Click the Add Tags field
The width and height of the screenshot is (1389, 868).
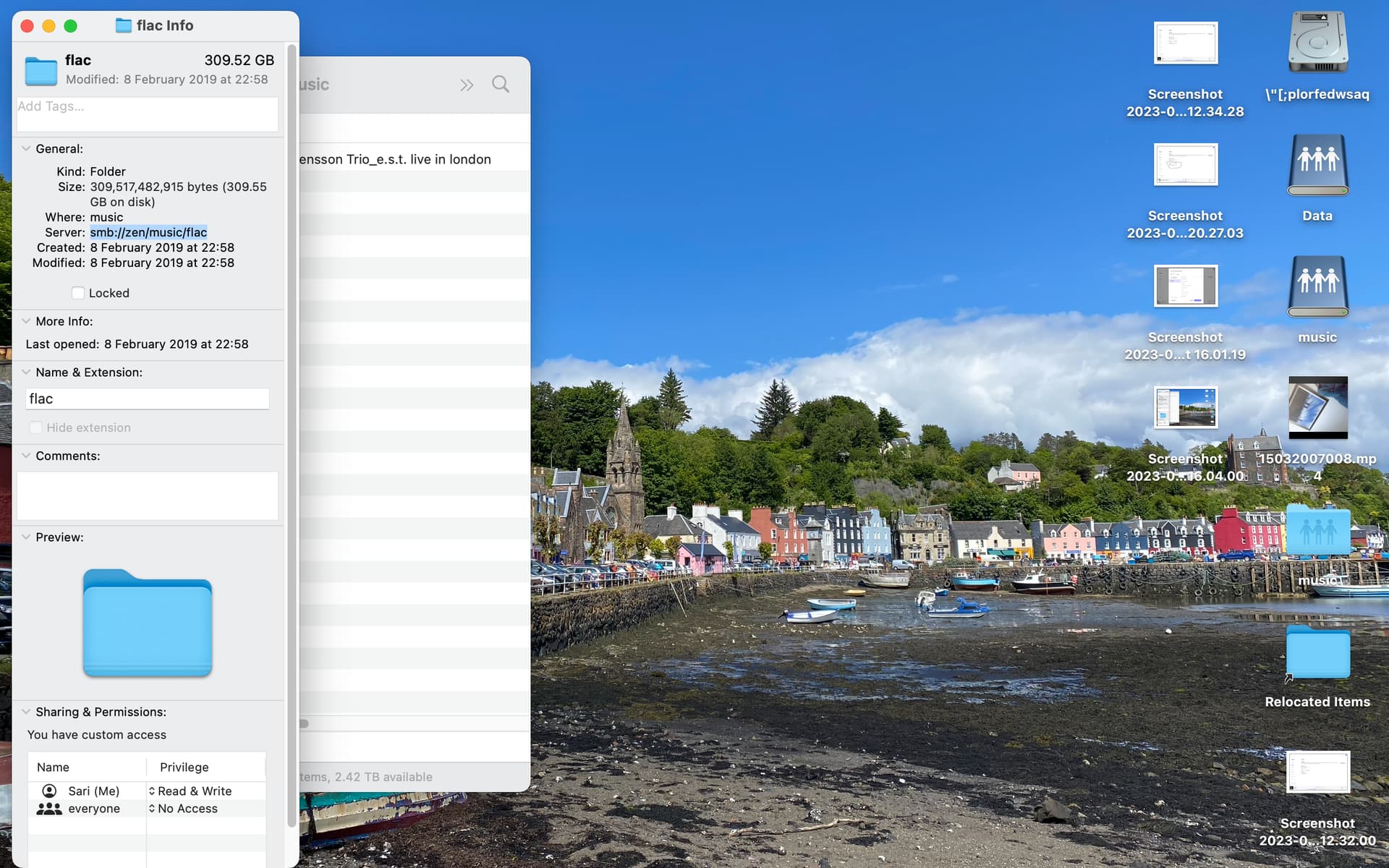[x=147, y=115]
